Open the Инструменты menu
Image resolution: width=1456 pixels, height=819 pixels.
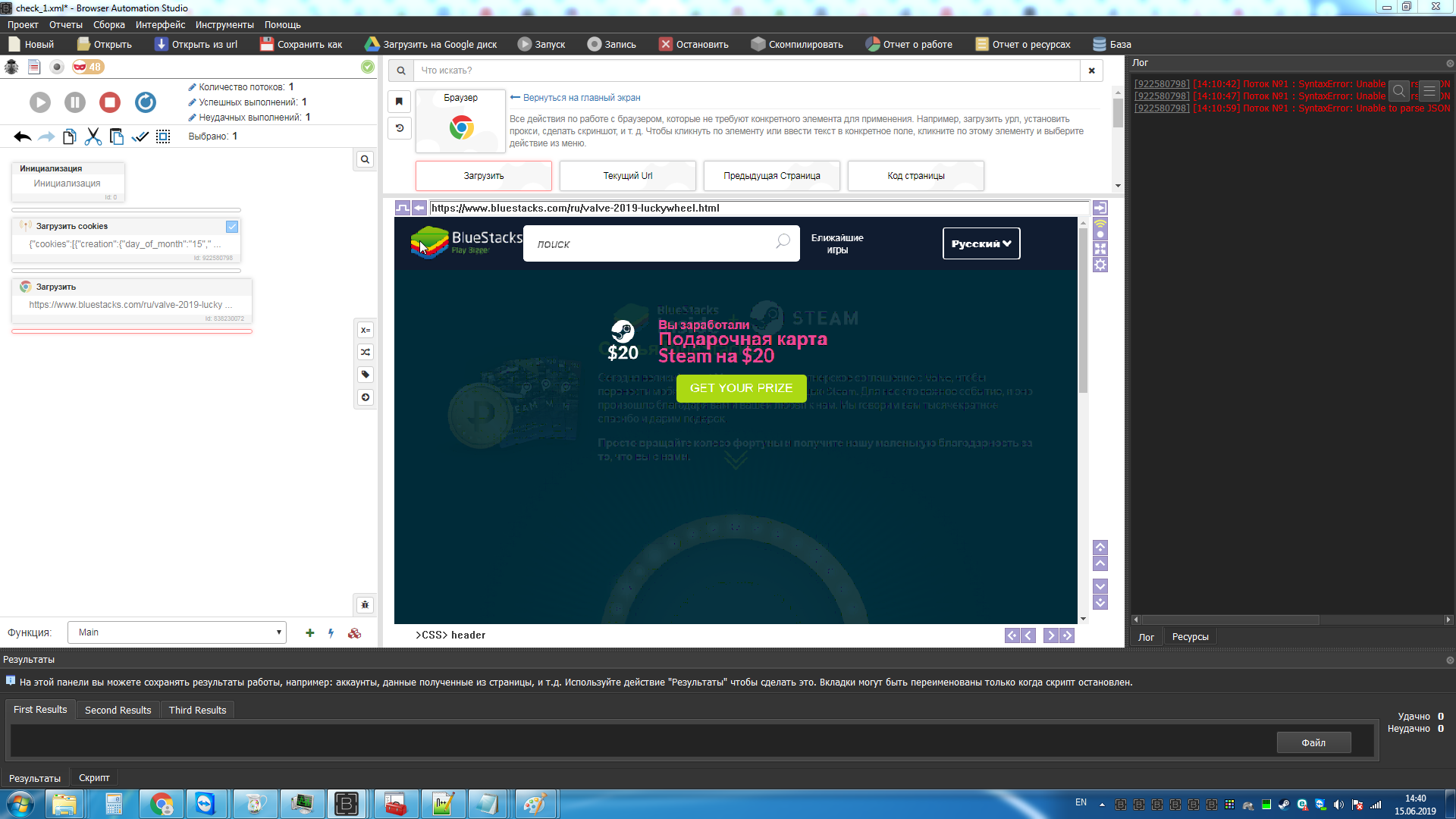pos(224,25)
